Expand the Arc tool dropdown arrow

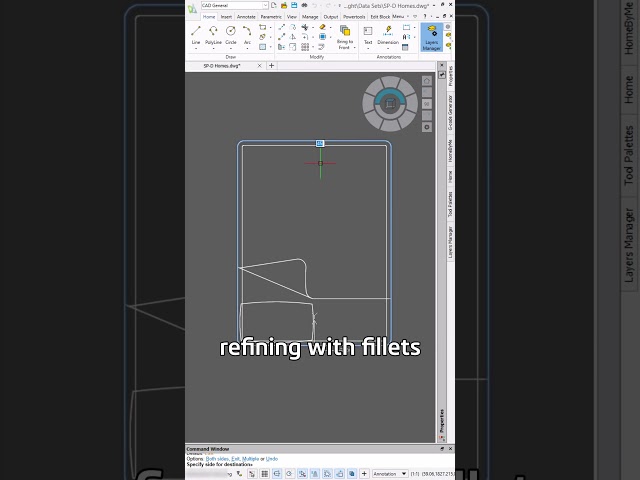[247, 49]
